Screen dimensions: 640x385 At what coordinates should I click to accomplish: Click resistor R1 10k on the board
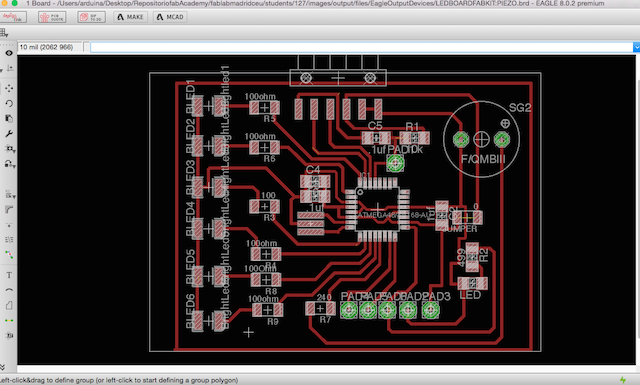click(x=415, y=138)
